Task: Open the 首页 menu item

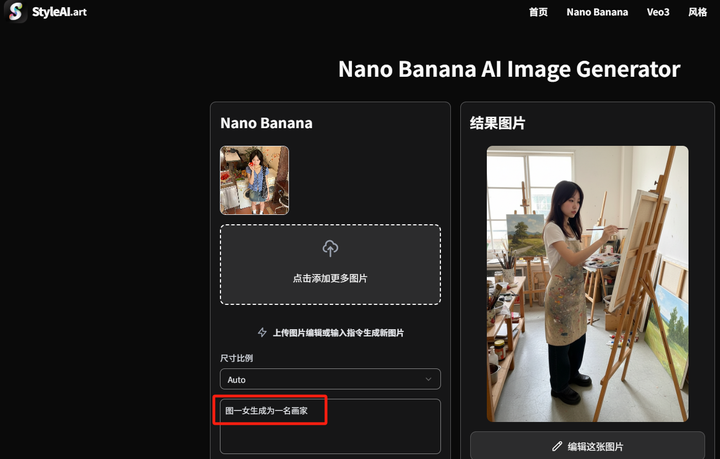Action: 538,12
